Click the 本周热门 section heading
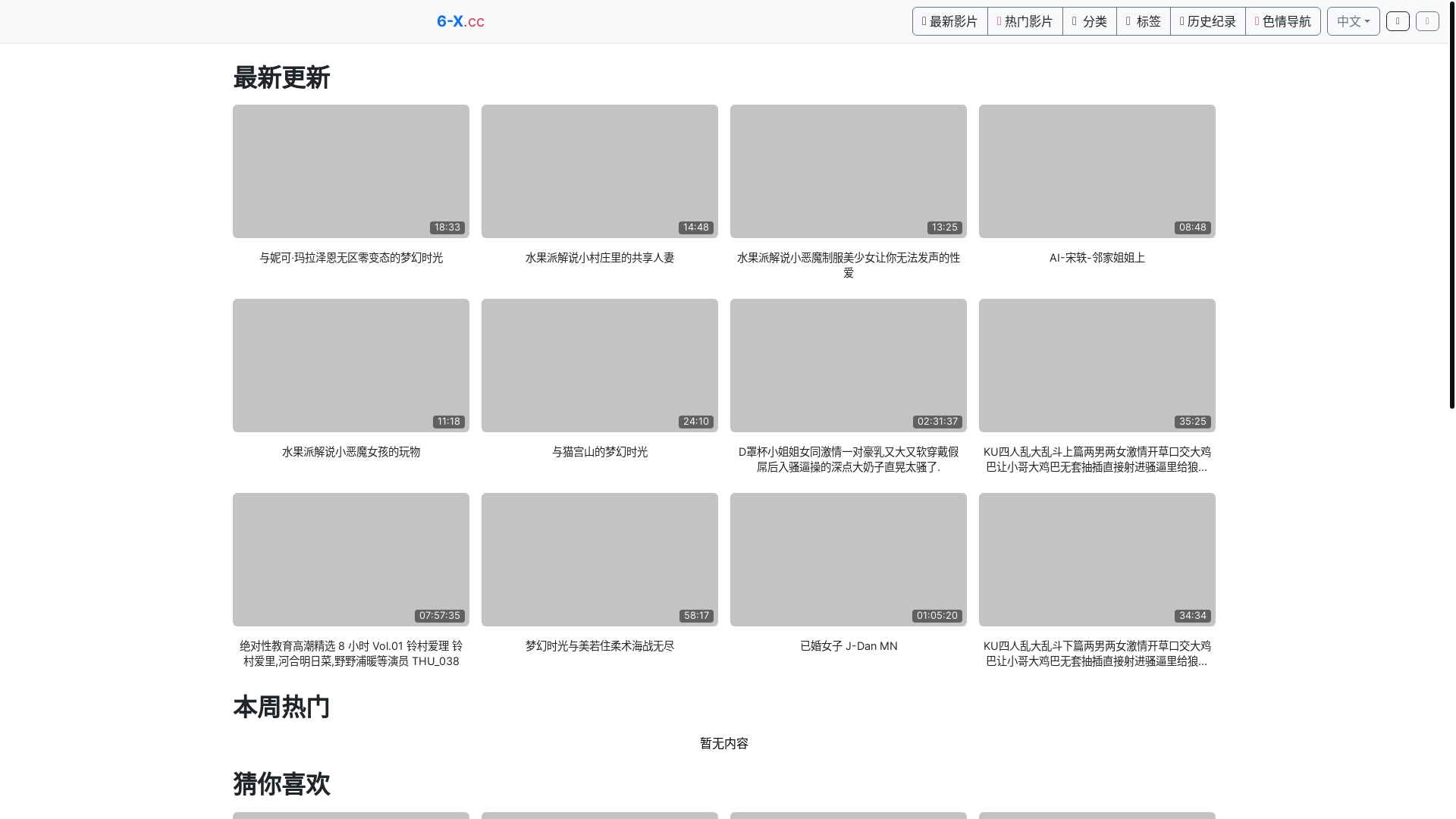 [x=281, y=707]
